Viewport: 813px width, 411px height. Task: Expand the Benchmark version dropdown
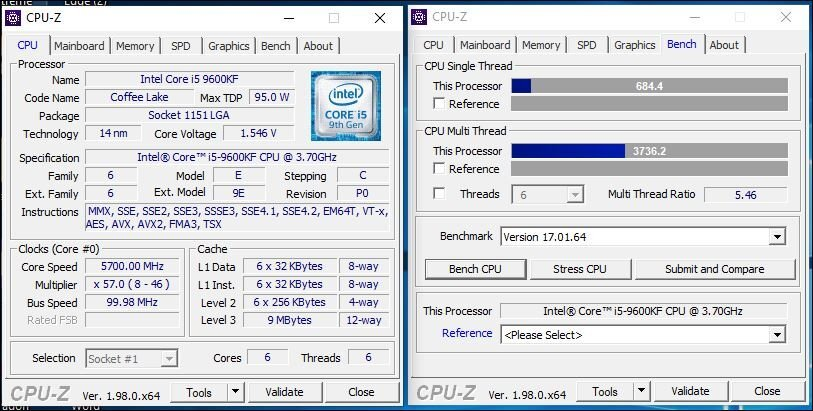tap(777, 237)
